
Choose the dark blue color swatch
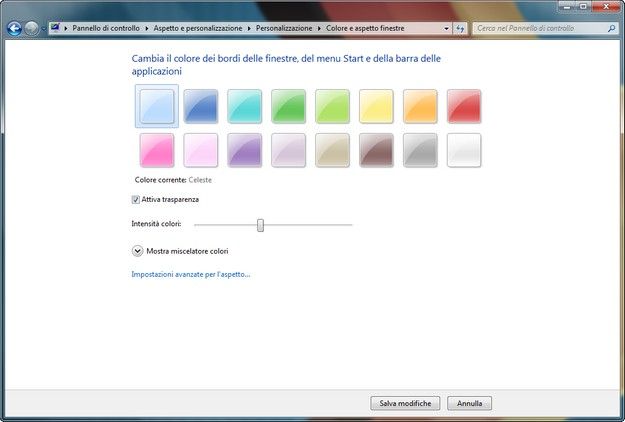point(200,106)
